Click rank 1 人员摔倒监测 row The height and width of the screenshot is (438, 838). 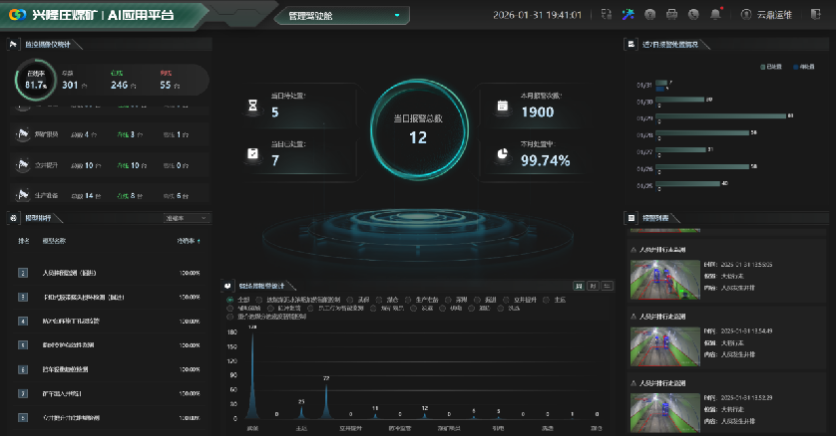pyautogui.click(x=100, y=272)
